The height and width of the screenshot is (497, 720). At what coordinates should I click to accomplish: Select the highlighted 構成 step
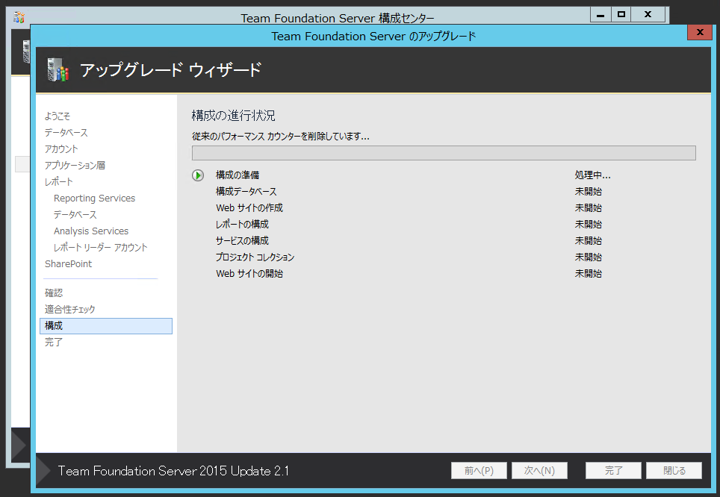pos(106,326)
